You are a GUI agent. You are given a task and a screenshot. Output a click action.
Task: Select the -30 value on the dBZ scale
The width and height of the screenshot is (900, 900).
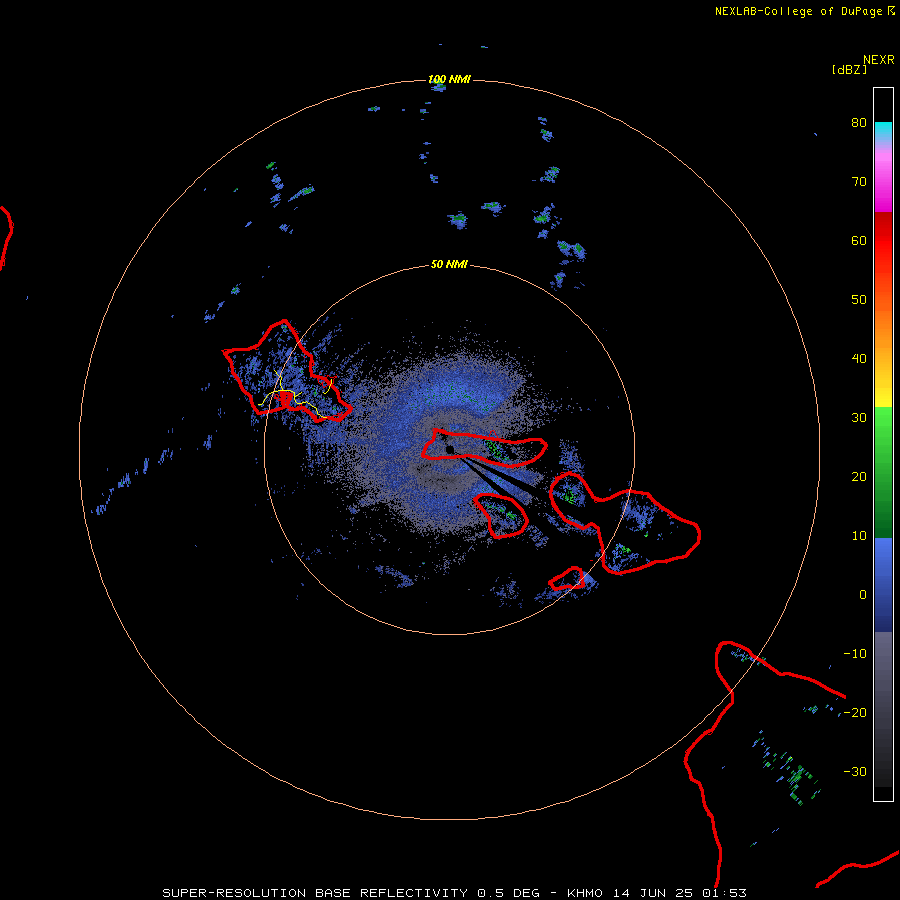[855, 771]
